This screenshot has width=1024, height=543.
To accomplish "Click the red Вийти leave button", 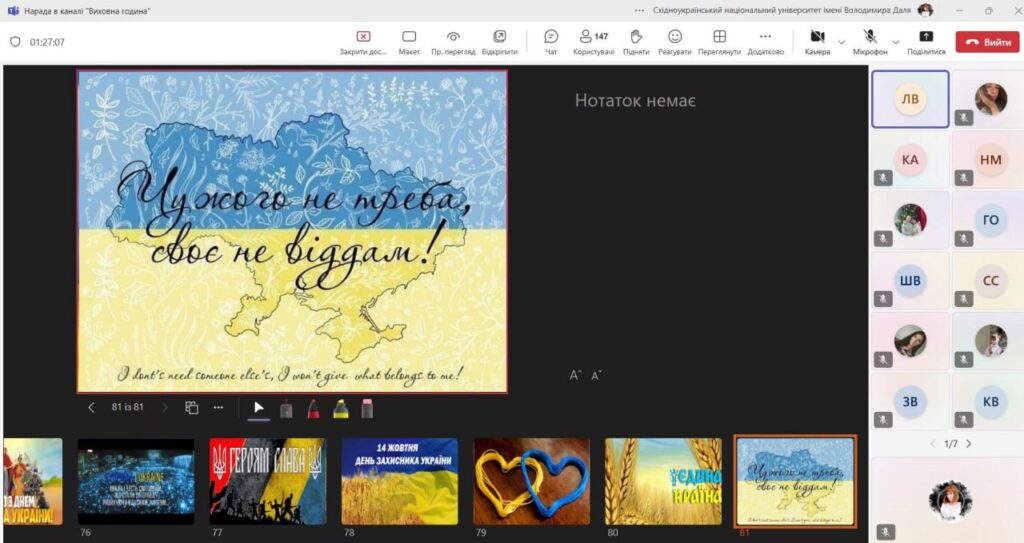I will 987,42.
